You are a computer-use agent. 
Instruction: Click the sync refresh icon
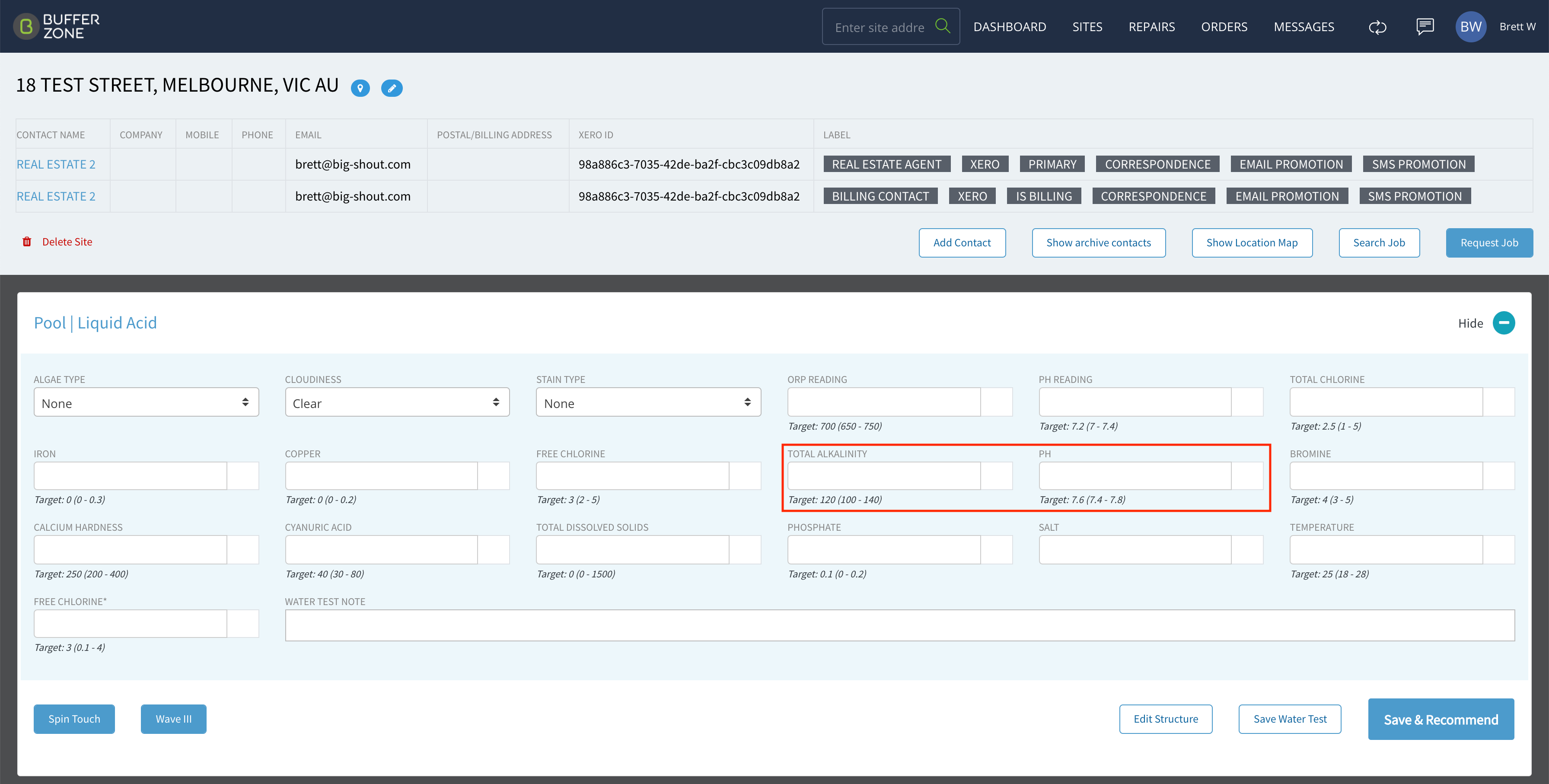[x=1377, y=27]
